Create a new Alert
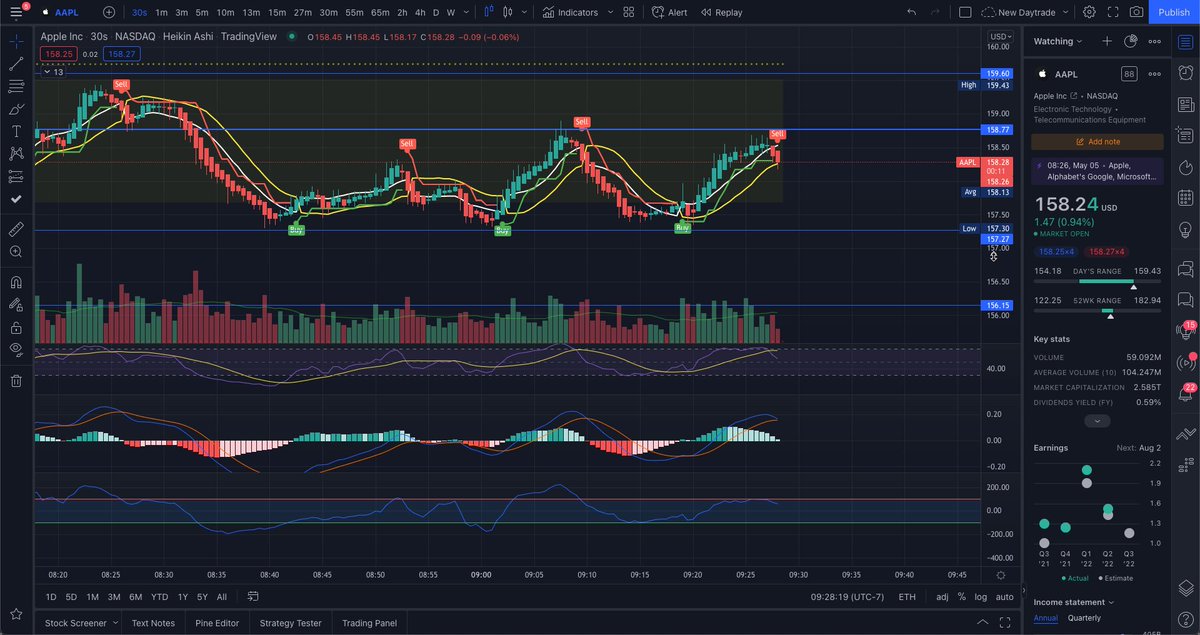Viewport: 1200px width, 635px height. tap(669, 12)
